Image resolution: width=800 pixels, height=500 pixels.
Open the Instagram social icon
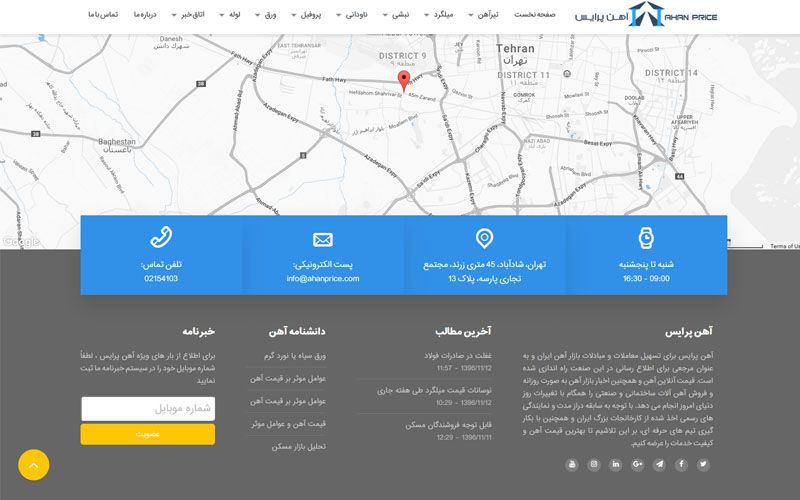(593, 464)
